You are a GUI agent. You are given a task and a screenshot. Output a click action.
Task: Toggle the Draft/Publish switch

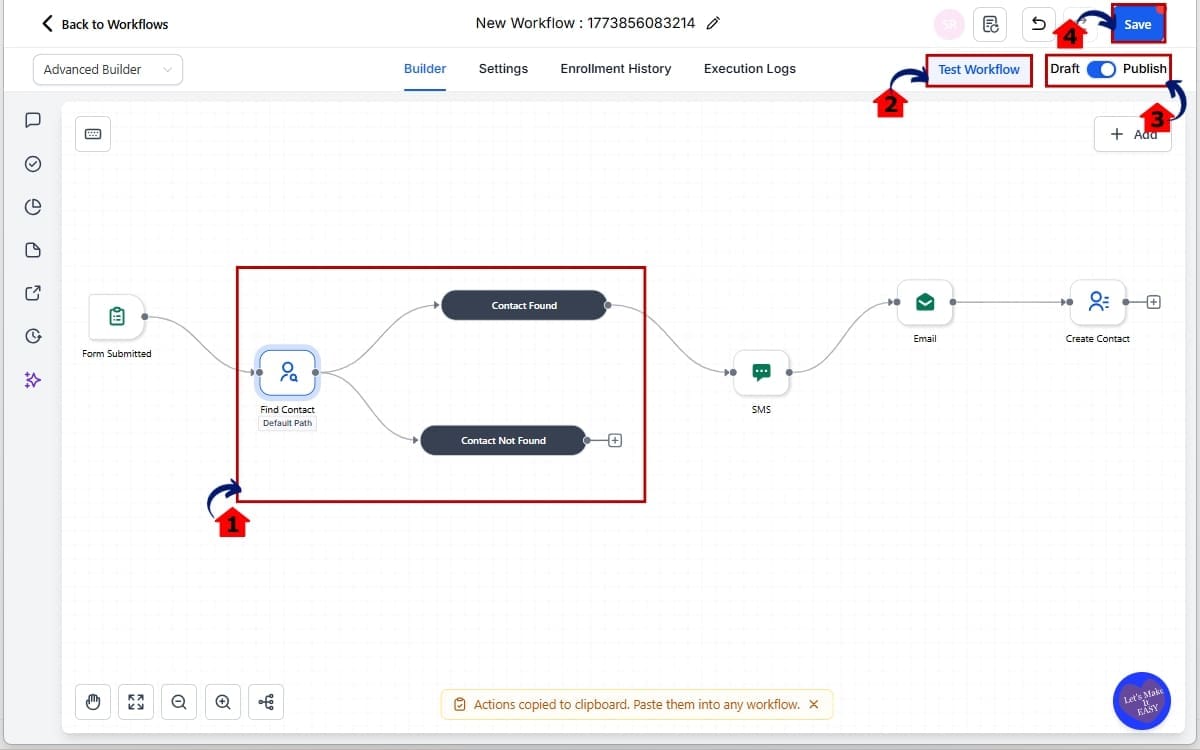[x=1101, y=69]
